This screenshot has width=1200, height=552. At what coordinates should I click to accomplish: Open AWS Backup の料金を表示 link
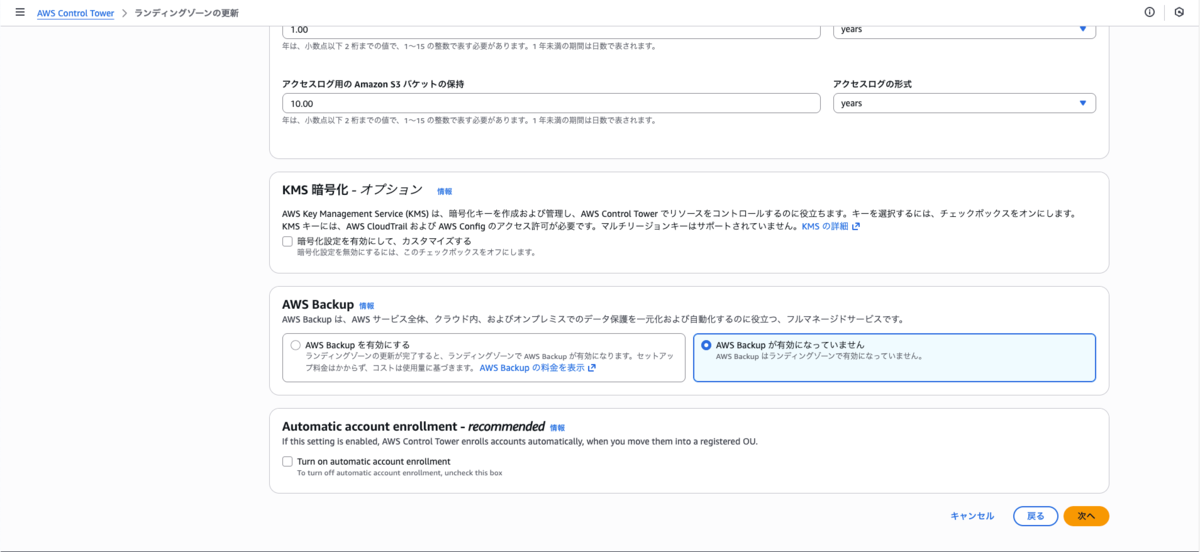[532, 368]
